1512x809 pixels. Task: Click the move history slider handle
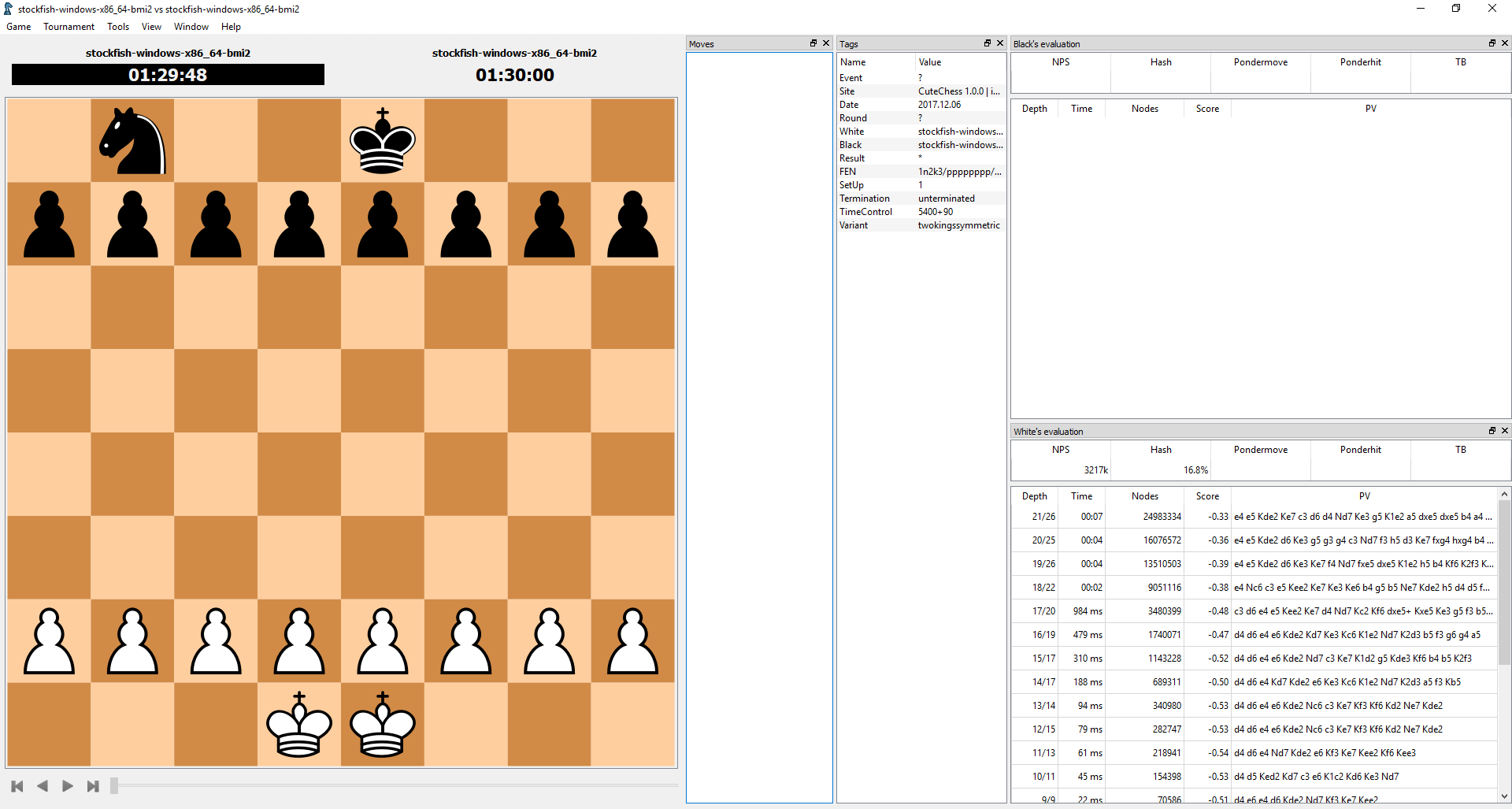114,786
